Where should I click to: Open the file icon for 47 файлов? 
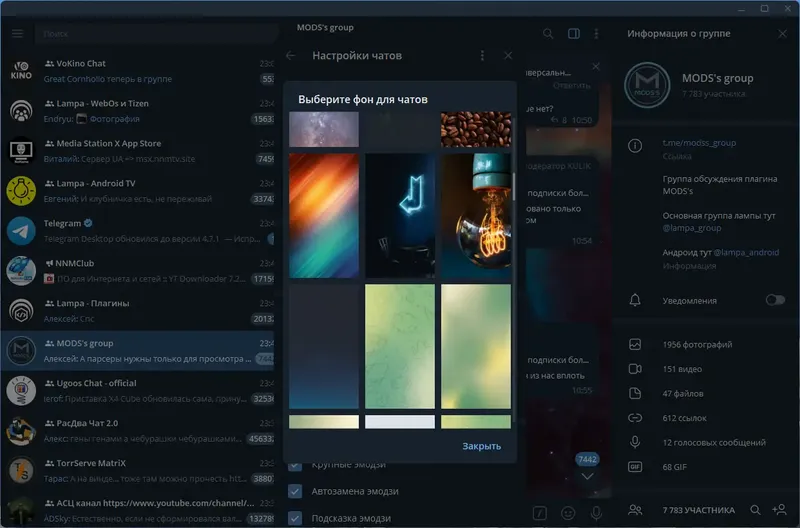635,393
